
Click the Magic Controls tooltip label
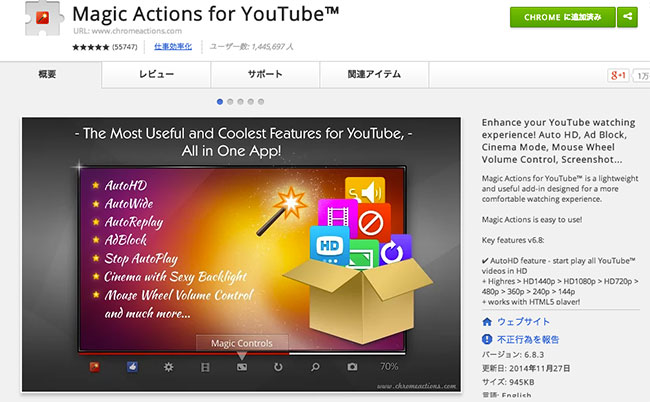(x=242, y=343)
